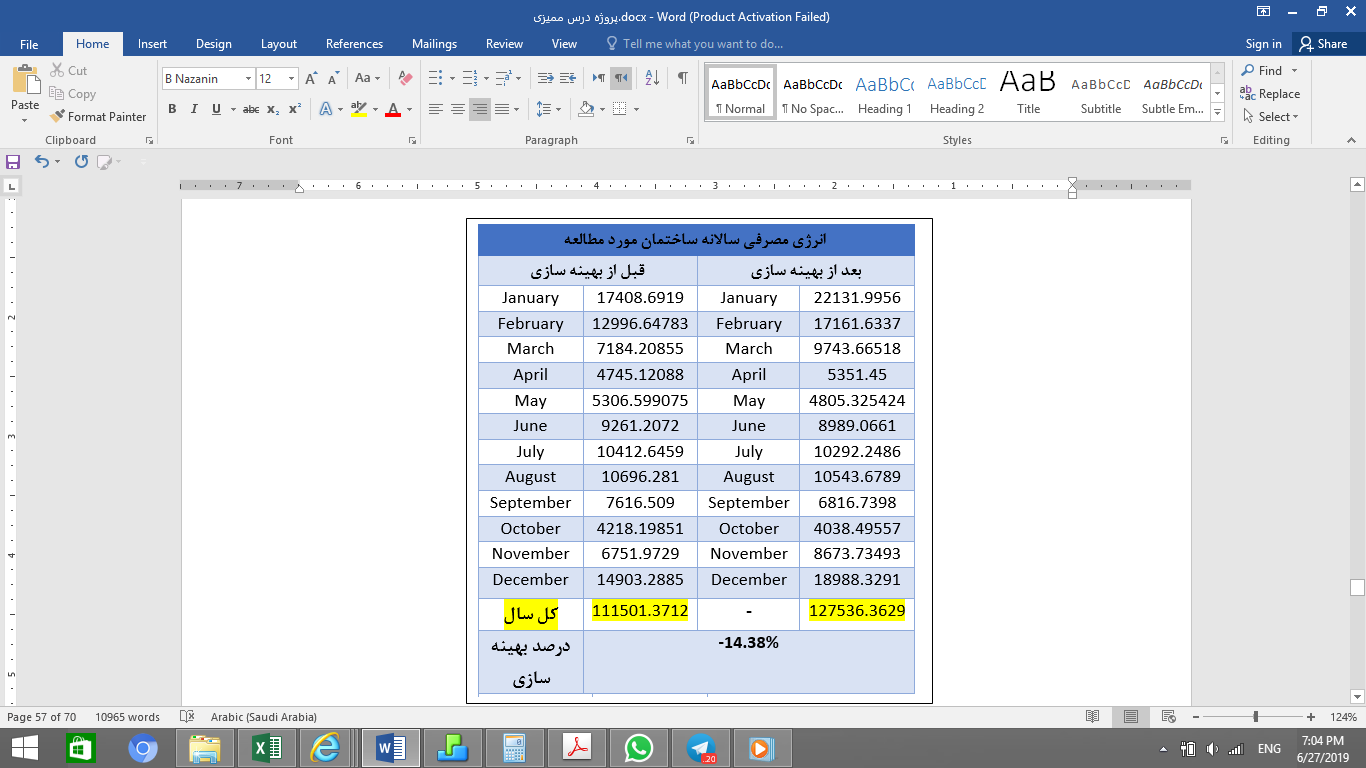Apply strikethrough formatting
Viewport: 1366px width, 768px height.
click(x=251, y=109)
